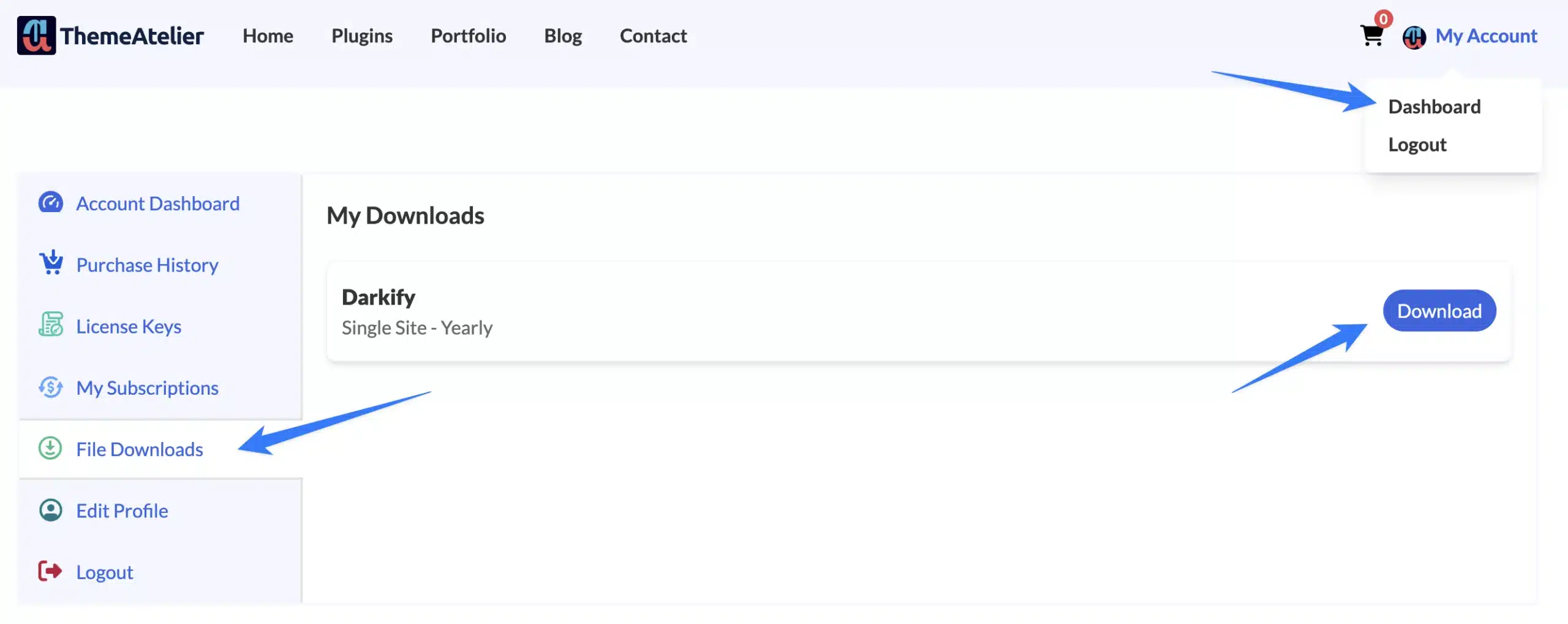Open the My Account dropdown
Image resolution: width=1568 pixels, height=624 pixels.
(1486, 36)
